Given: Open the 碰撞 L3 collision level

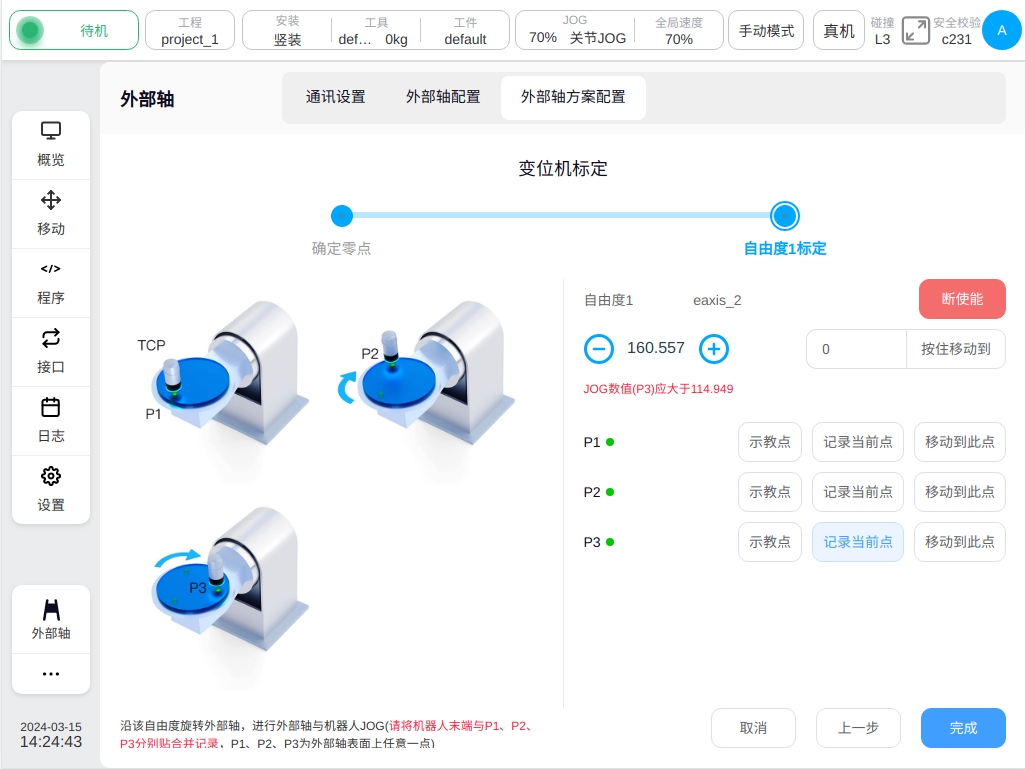Looking at the screenshot, I should click(x=882, y=31).
